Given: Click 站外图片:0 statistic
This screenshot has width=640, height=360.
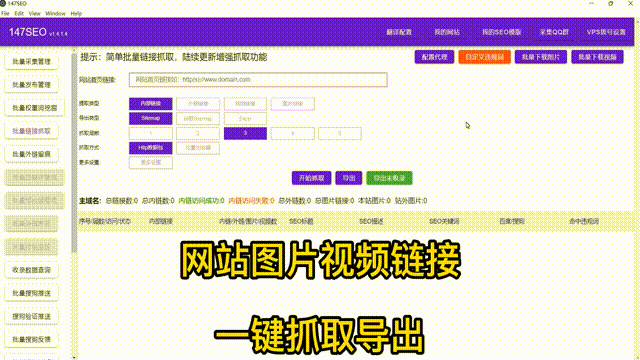Looking at the screenshot, I should [411, 201].
